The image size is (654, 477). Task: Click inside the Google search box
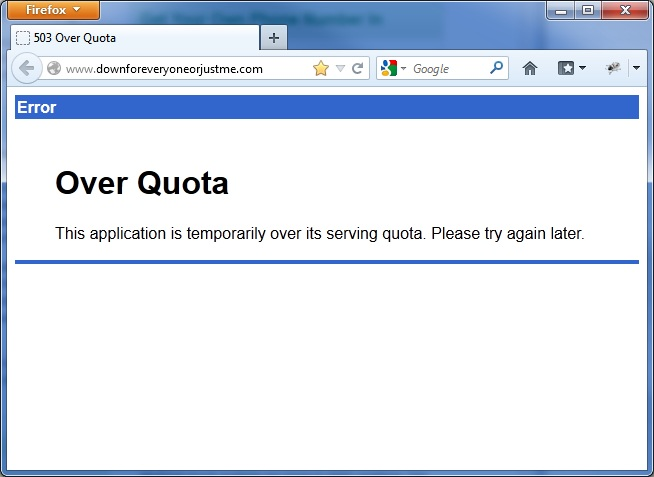click(x=448, y=69)
